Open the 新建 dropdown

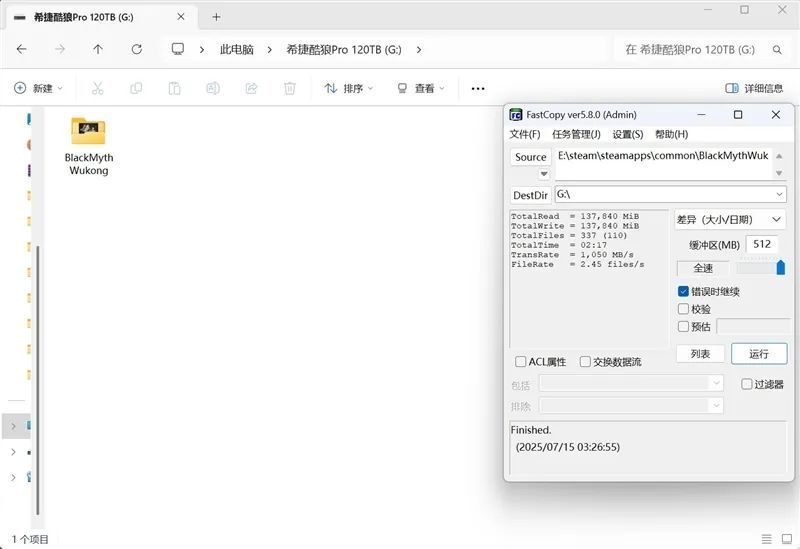pyautogui.click(x=38, y=88)
